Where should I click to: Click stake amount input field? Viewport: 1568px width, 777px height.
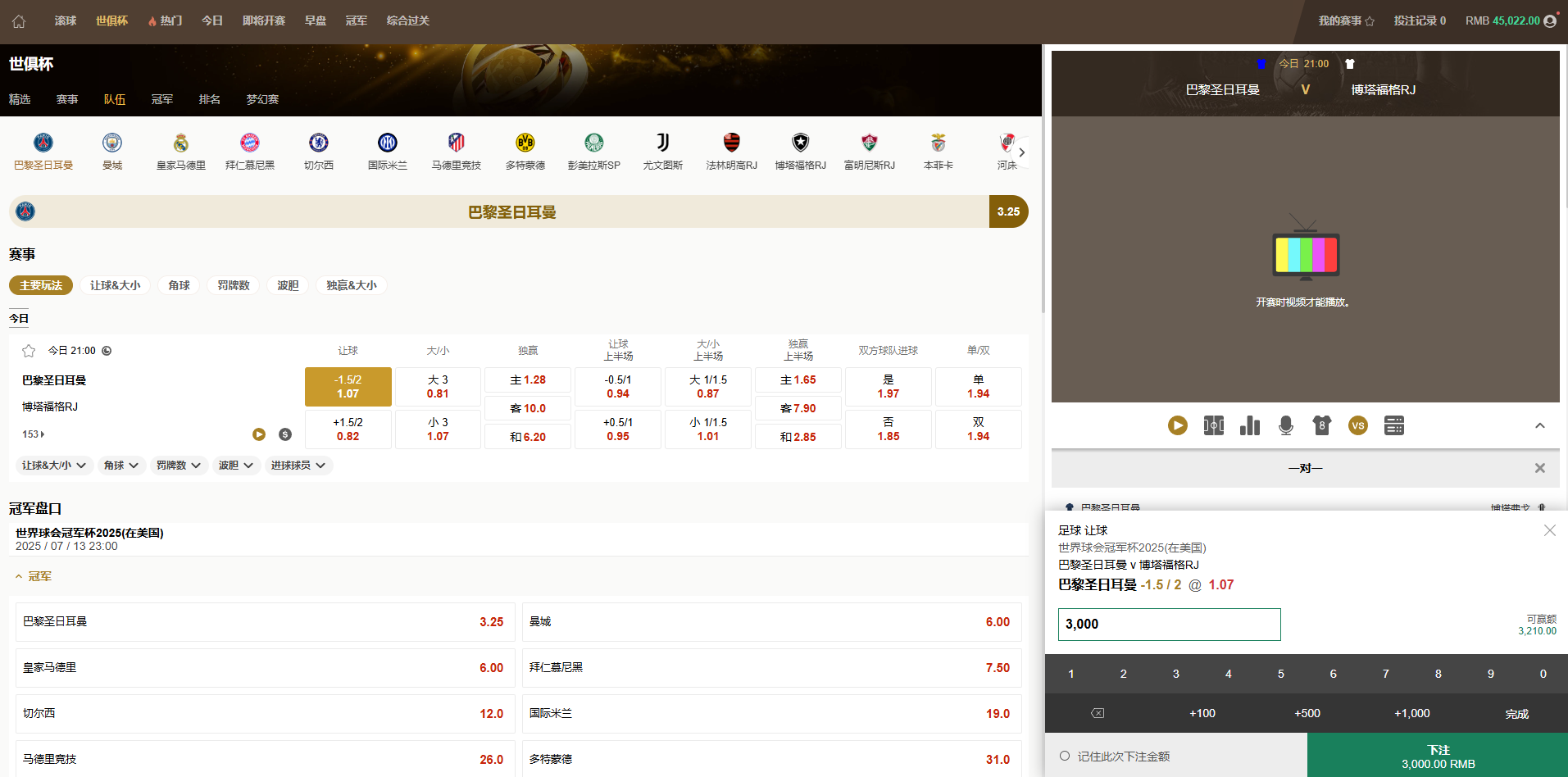1170,625
